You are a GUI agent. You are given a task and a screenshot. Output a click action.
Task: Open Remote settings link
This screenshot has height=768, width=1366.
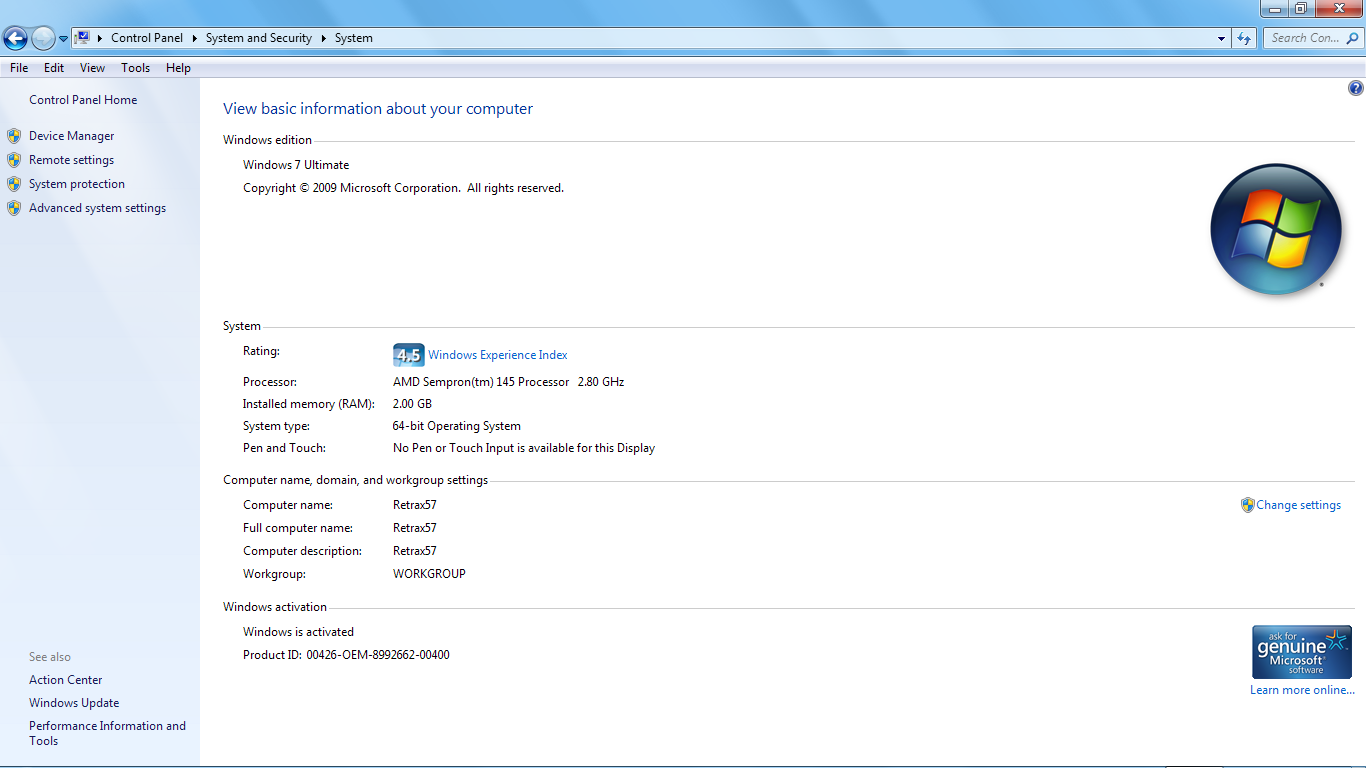point(71,160)
